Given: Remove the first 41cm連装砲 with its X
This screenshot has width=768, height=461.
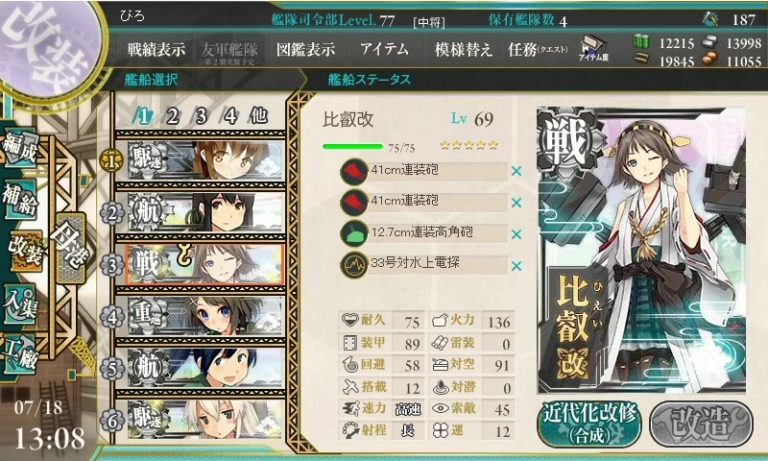Looking at the screenshot, I should pos(516,171).
